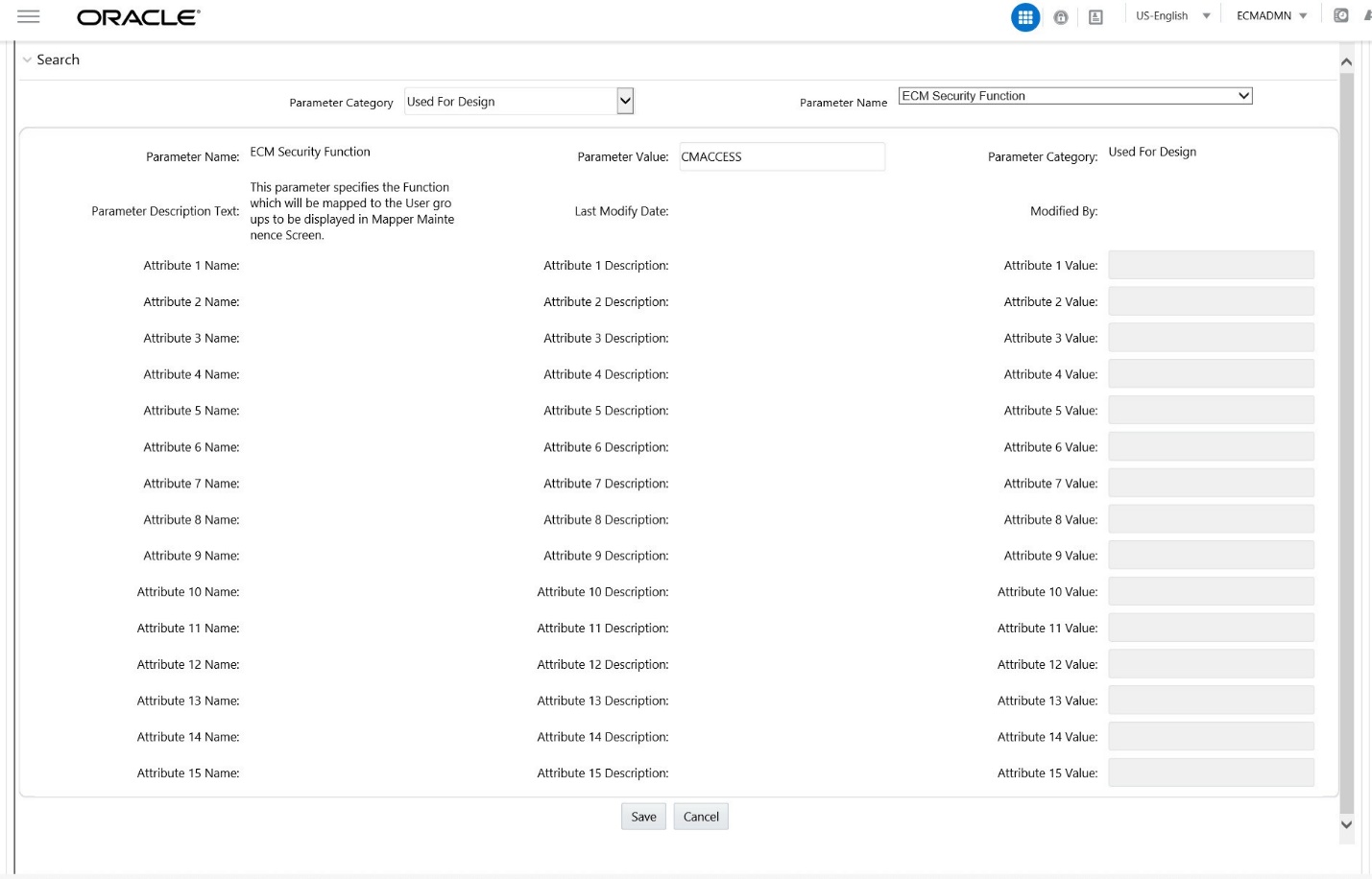
Task: Click the Attribute 12 Value field
Action: (1211, 664)
